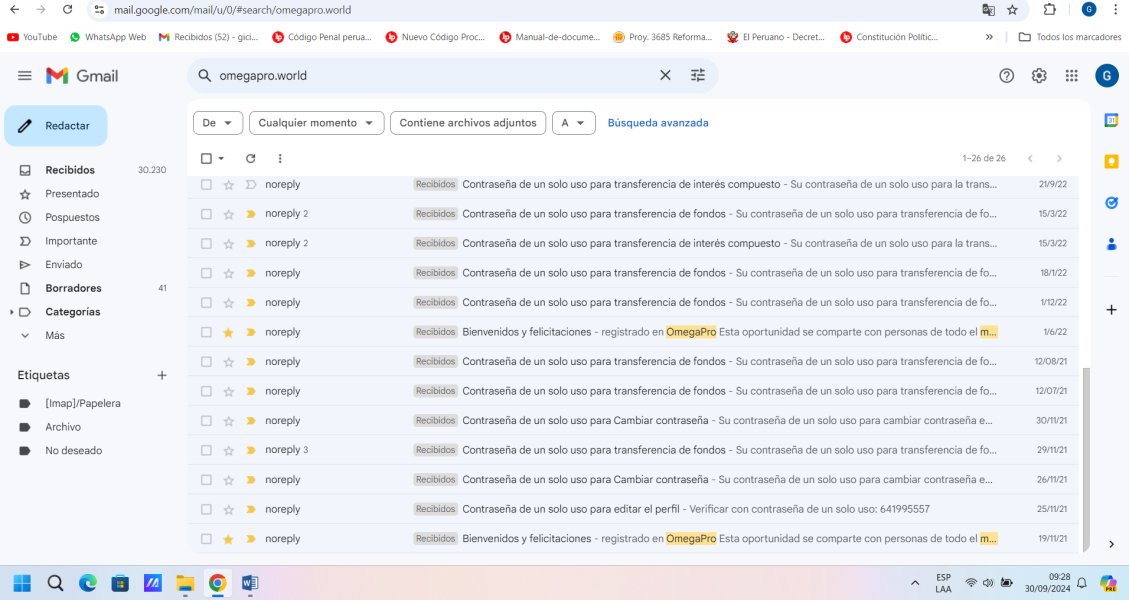Expand the Categorías section
Screen dimensions: 1129x600
(12, 312)
